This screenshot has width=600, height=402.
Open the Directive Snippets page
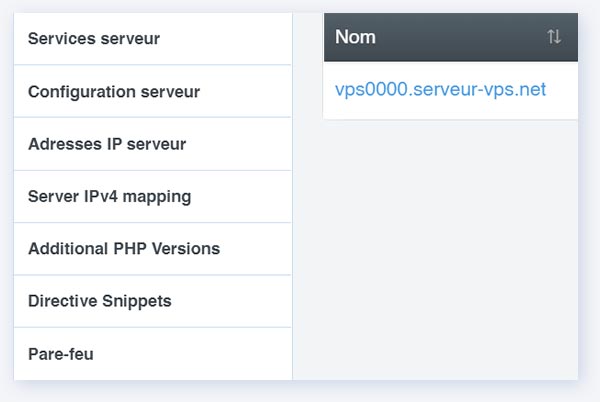pyautogui.click(x=100, y=301)
